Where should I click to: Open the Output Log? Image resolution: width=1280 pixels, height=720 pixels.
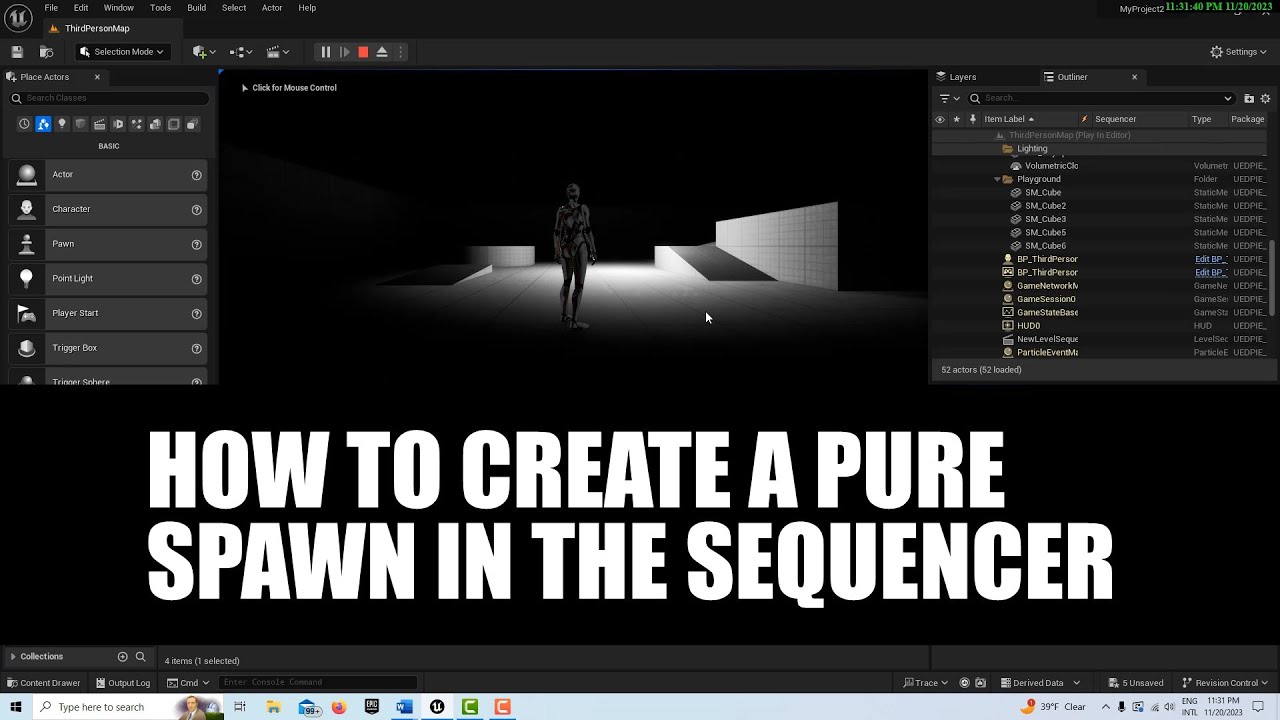pos(123,683)
